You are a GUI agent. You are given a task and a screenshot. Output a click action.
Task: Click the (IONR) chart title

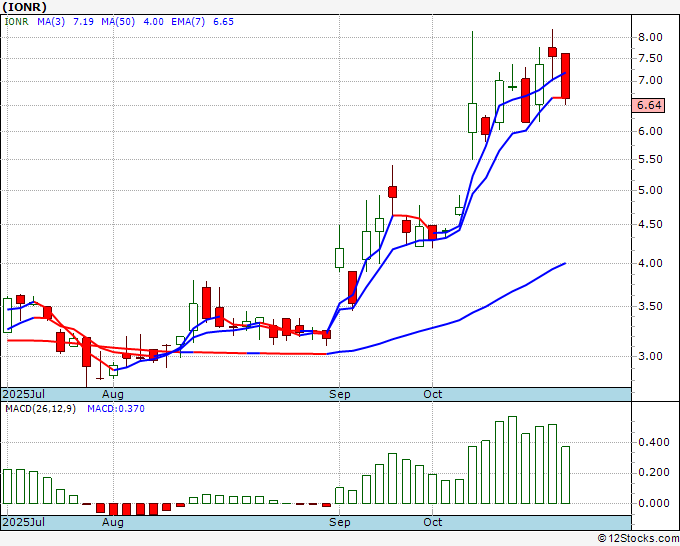(24, 7)
